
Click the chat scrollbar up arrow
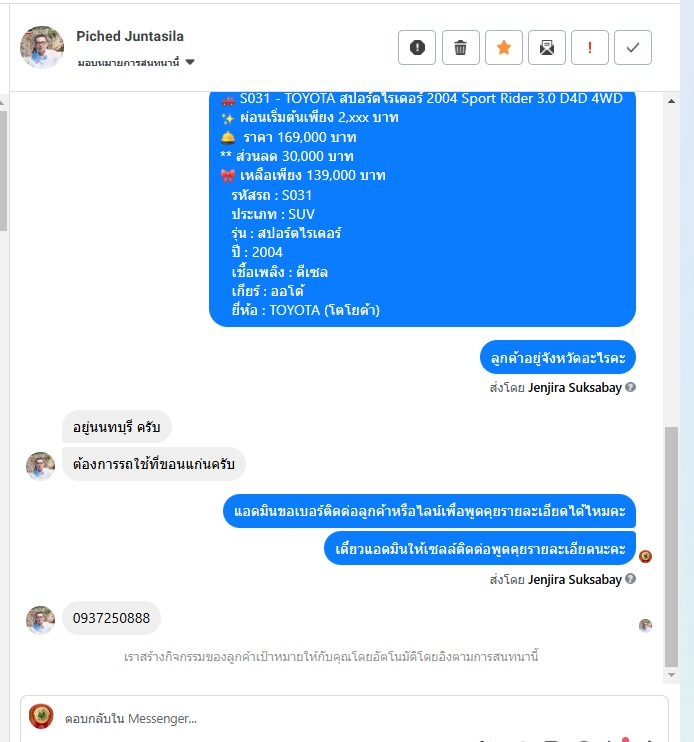(671, 101)
